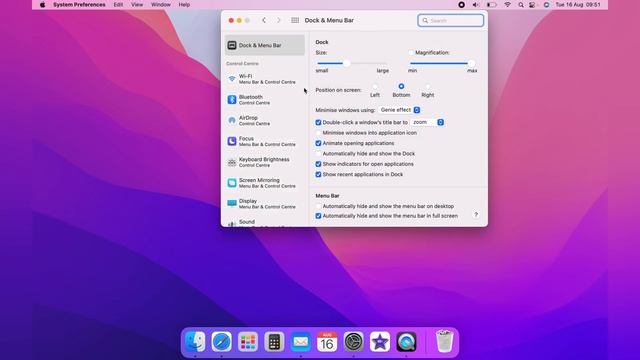Screen dimensions: 640x360
Task: Open Launchpad in the Dock
Action: click(248, 342)
